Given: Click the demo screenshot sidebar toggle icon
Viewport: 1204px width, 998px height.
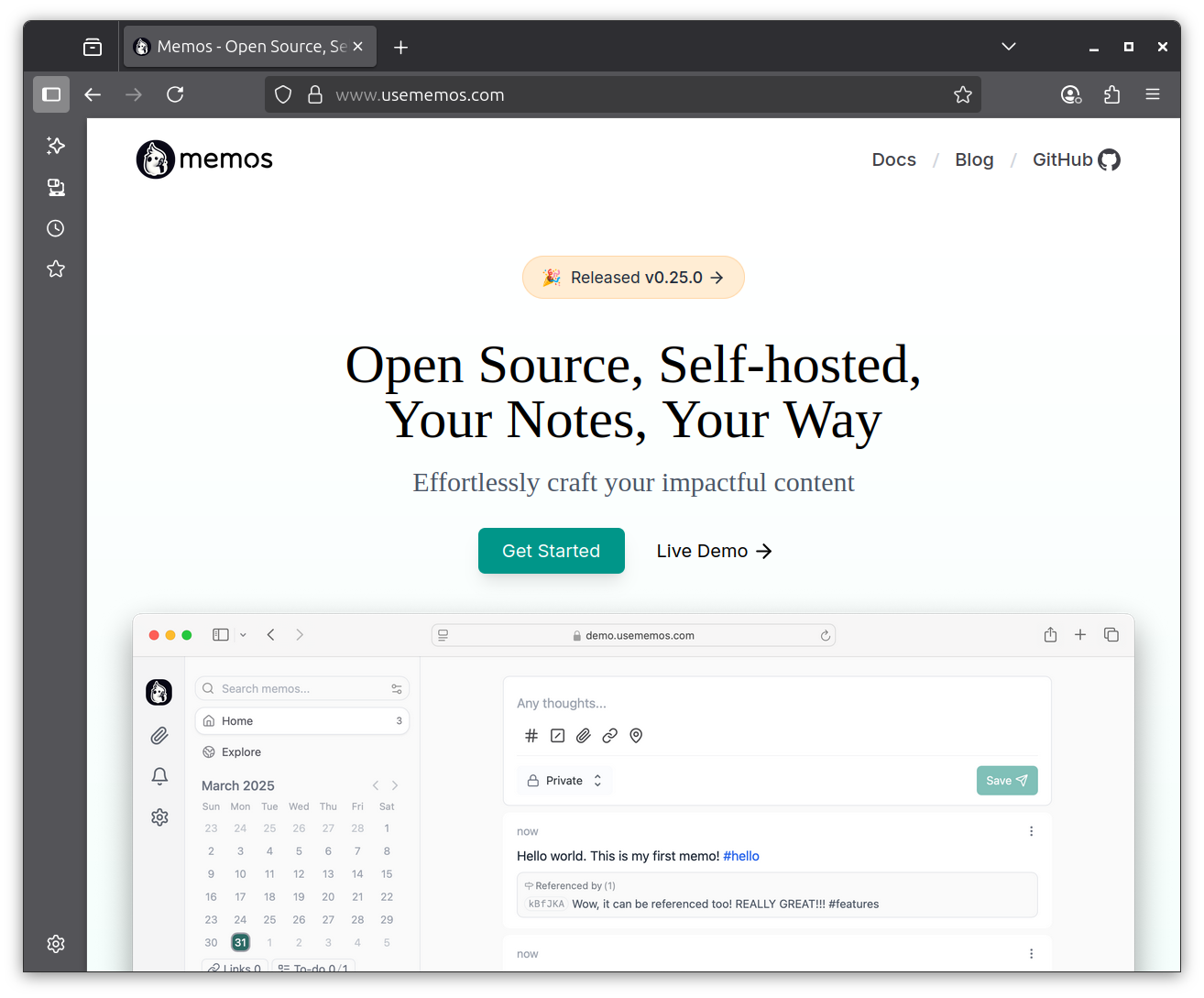Looking at the screenshot, I should point(221,635).
